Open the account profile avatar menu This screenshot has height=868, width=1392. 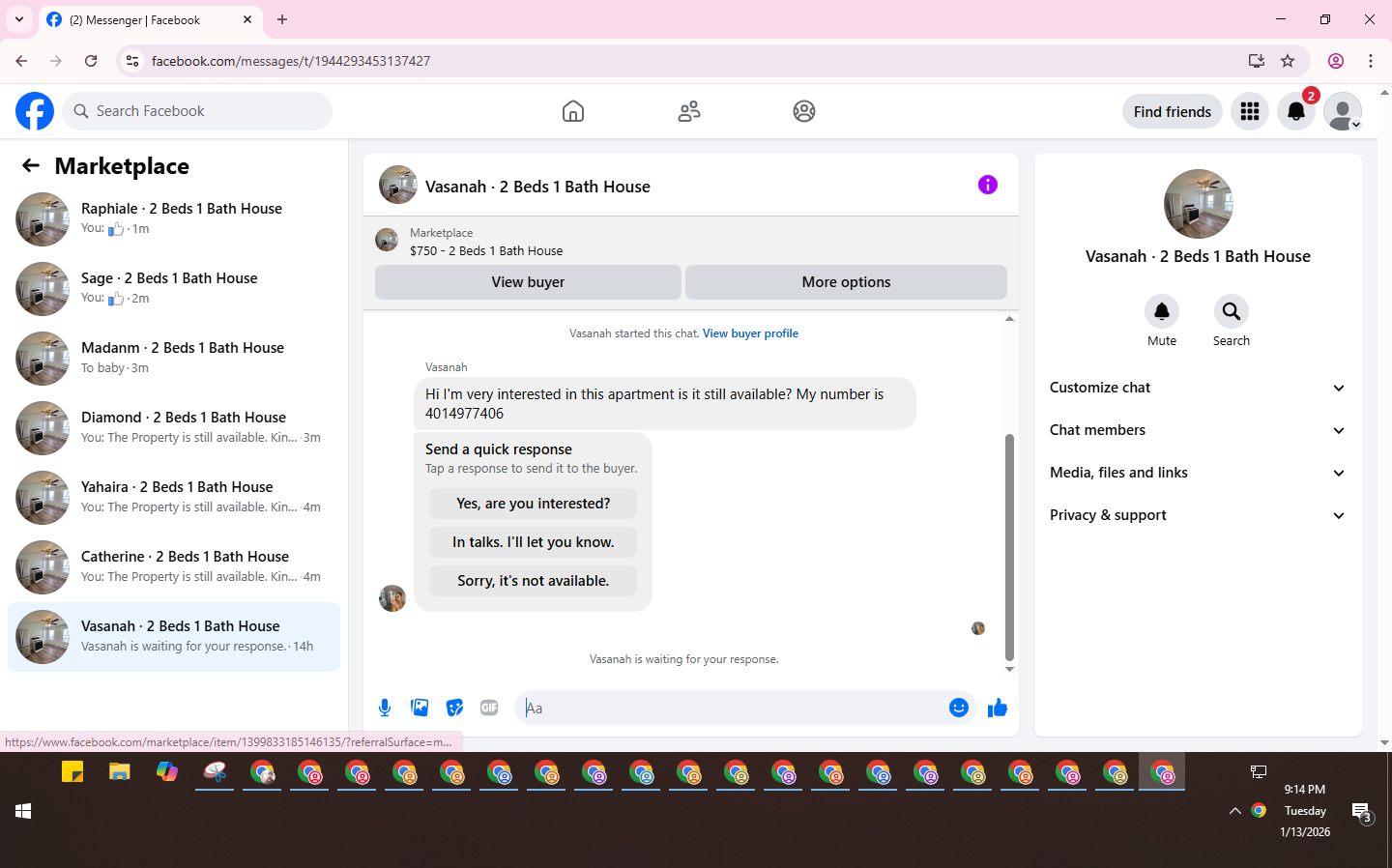(1343, 111)
